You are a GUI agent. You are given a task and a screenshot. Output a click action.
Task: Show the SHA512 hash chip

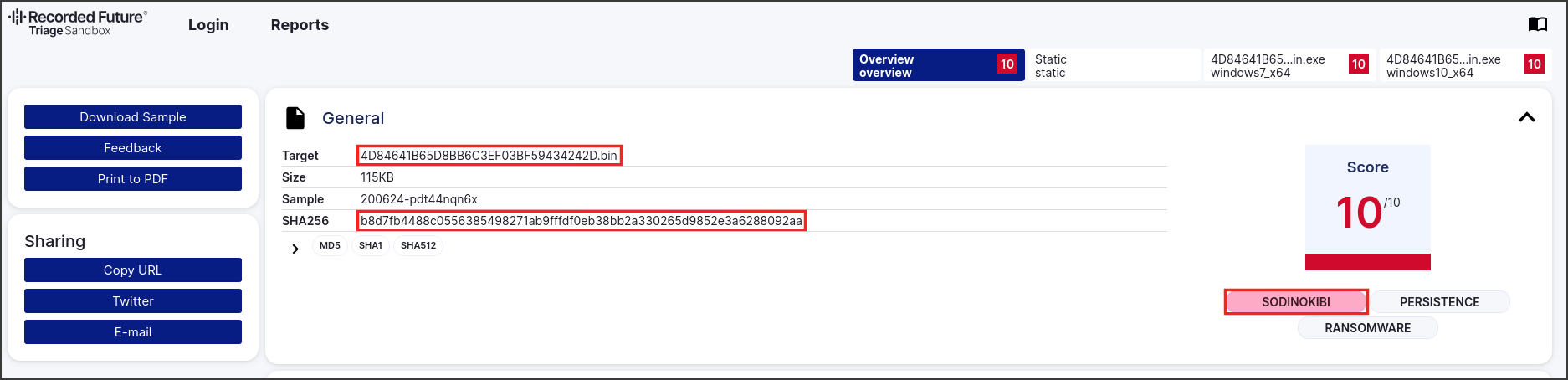(x=418, y=246)
